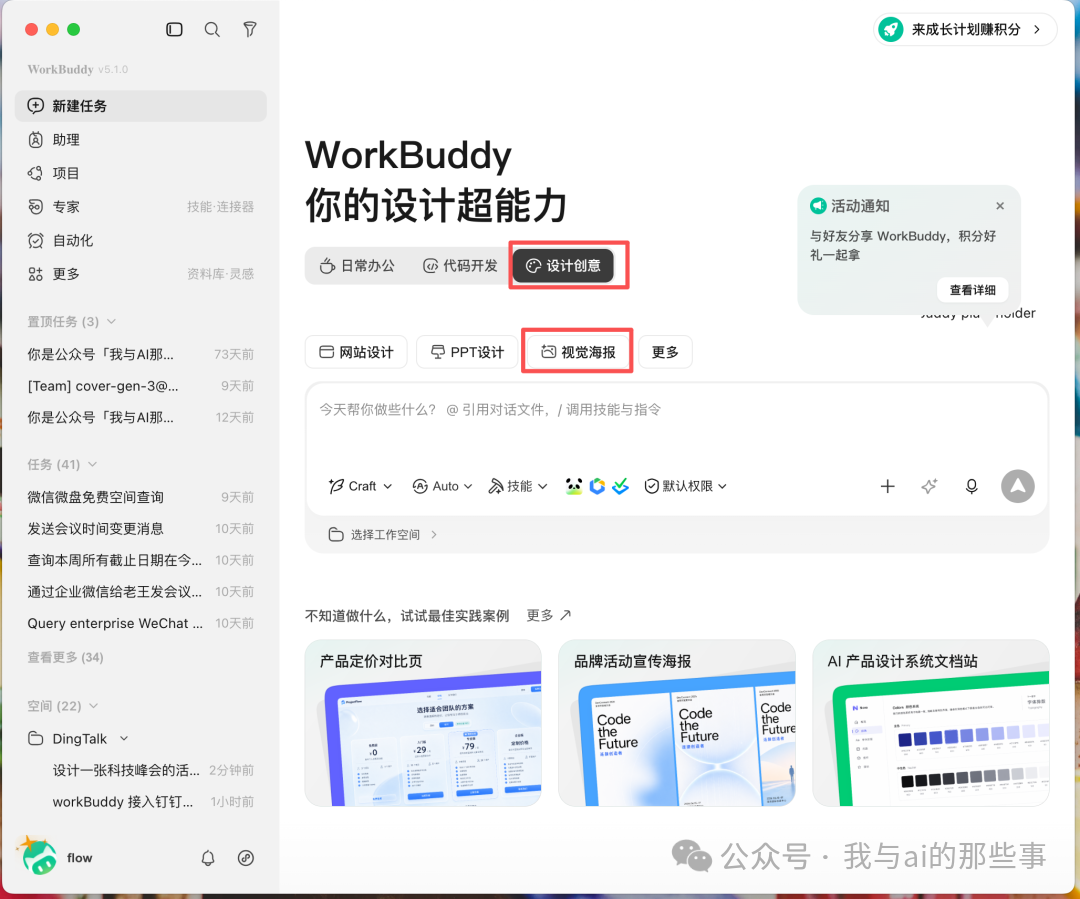This screenshot has height=899, width=1080.
Task: Click 技能·连接器 shortcut beside 专家
Action: 220,207
